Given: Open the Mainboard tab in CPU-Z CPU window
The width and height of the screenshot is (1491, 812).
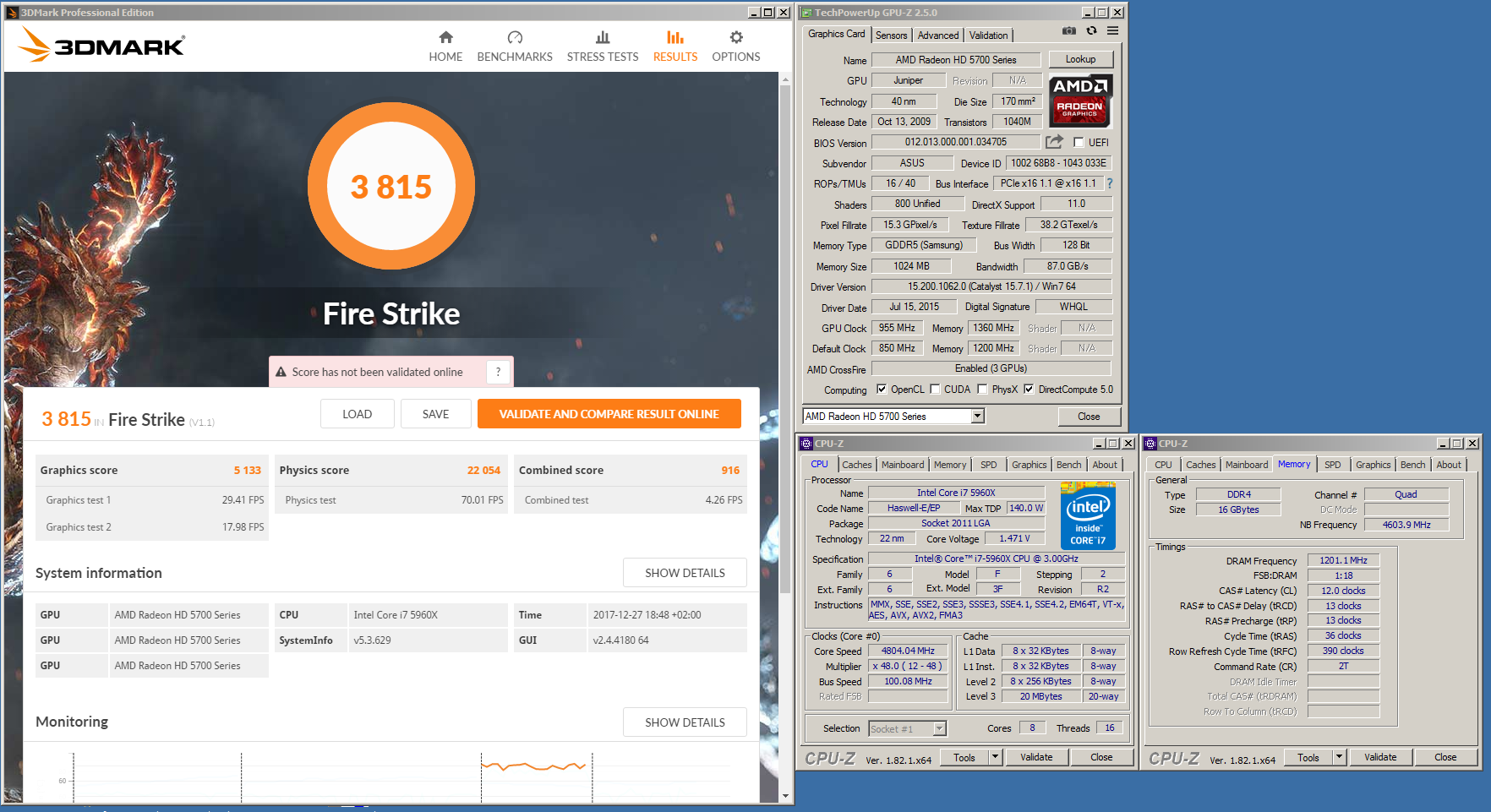Looking at the screenshot, I should pyautogui.click(x=903, y=465).
